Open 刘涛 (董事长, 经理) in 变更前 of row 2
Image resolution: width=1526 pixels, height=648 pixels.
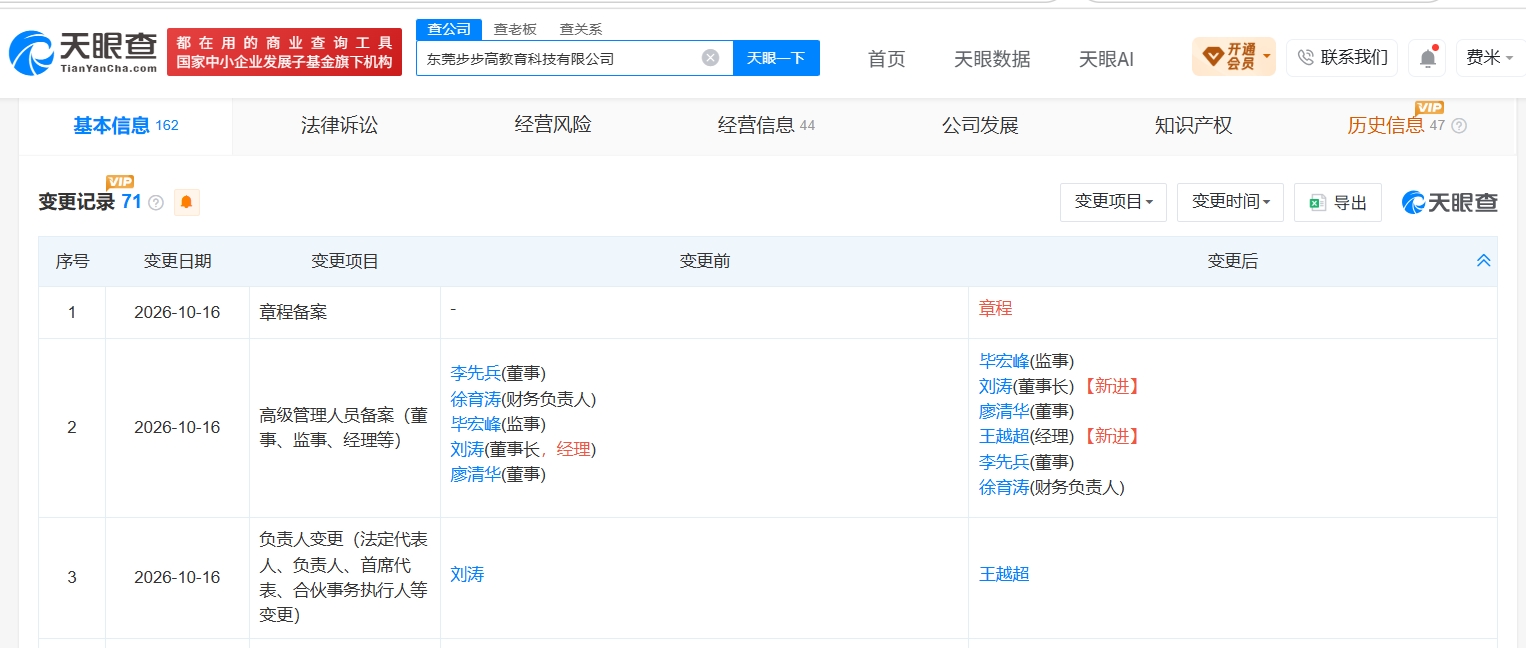467,450
